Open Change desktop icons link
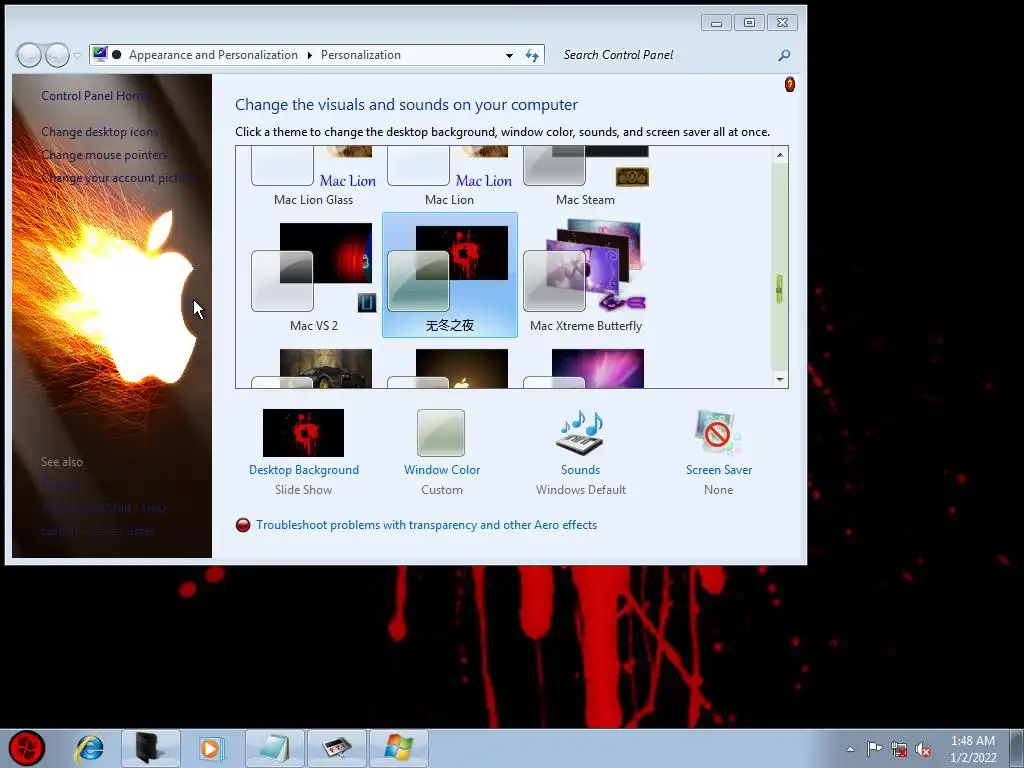 pos(99,132)
